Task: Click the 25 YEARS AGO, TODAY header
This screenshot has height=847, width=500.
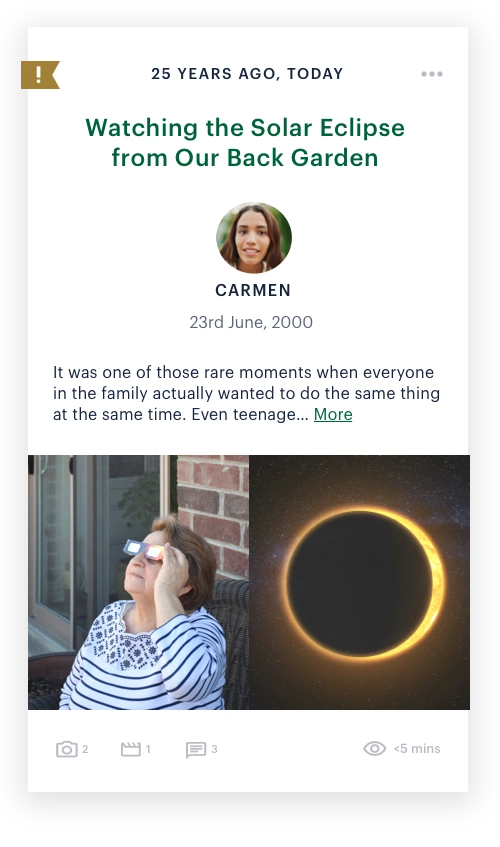Action: coord(247,73)
